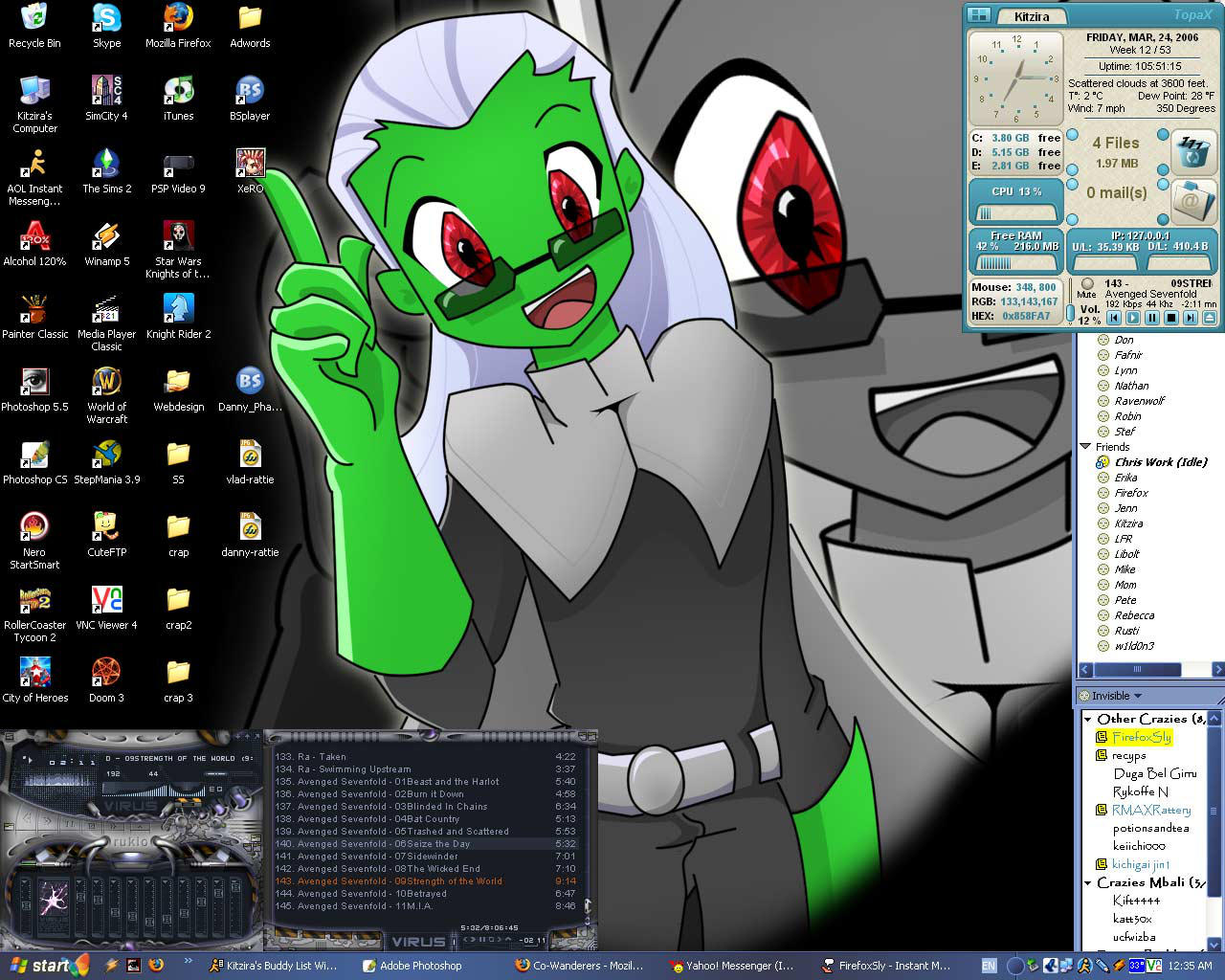Click buddy list horizontal scrollbar right arrow

point(1217,670)
